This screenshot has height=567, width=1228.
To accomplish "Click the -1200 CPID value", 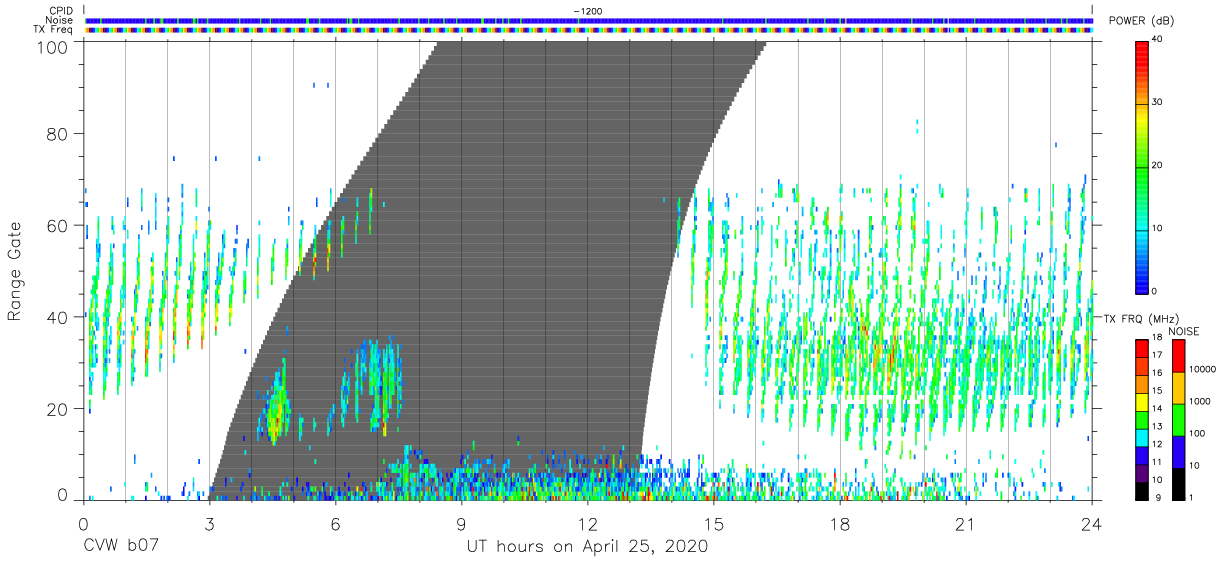I will click(588, 11).
